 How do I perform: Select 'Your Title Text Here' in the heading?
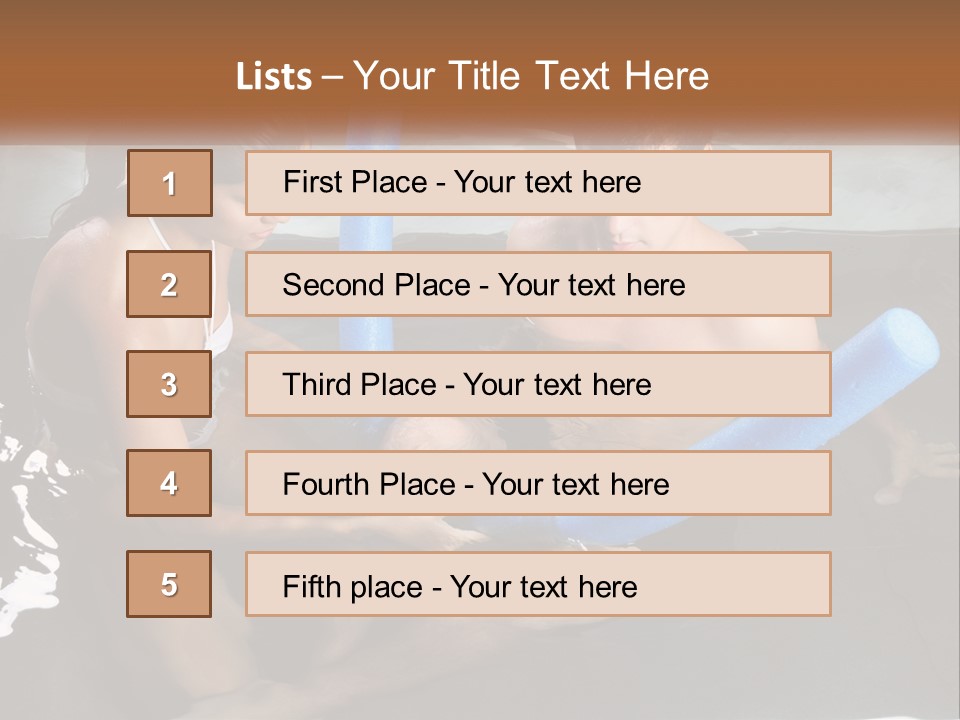pos(531,77)
